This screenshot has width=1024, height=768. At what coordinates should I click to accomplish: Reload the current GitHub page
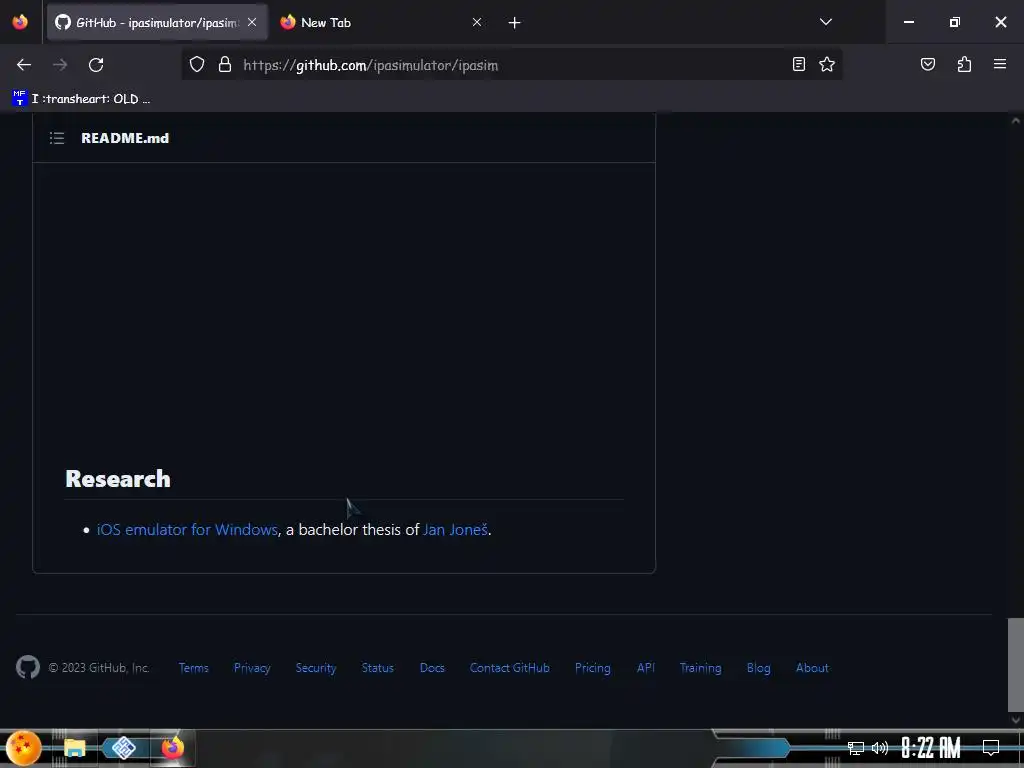(x=96, y=65)
